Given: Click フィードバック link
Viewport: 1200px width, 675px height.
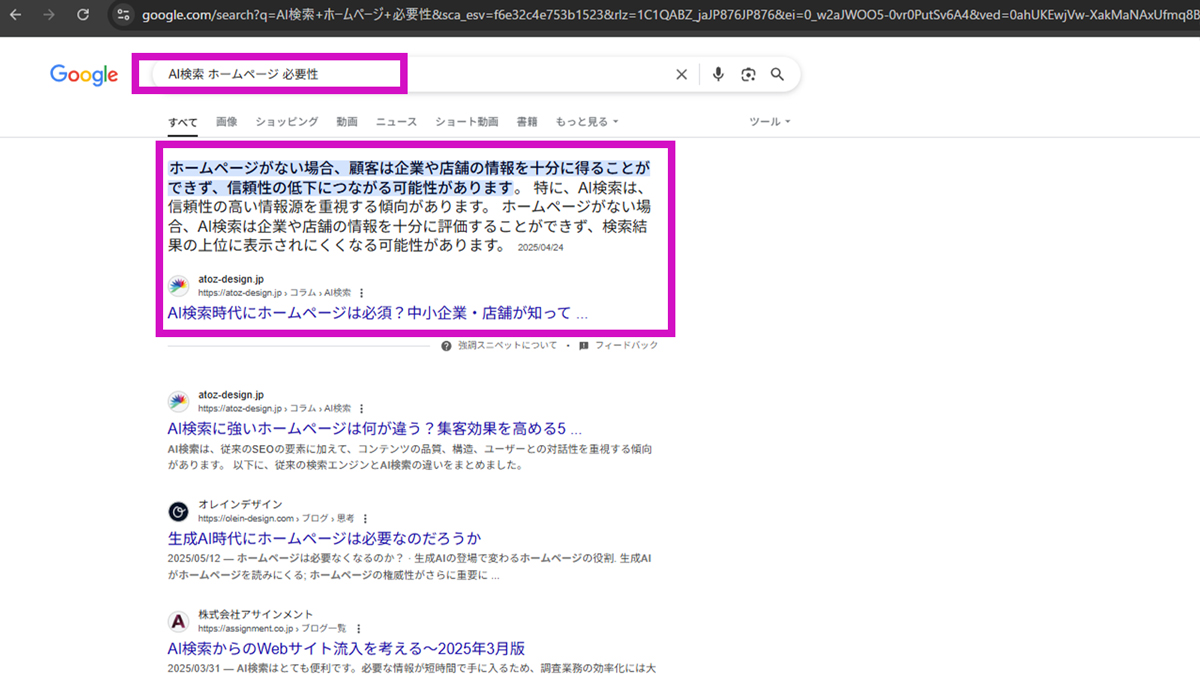Looking at the screenshot, I should (x=627, y=345).
